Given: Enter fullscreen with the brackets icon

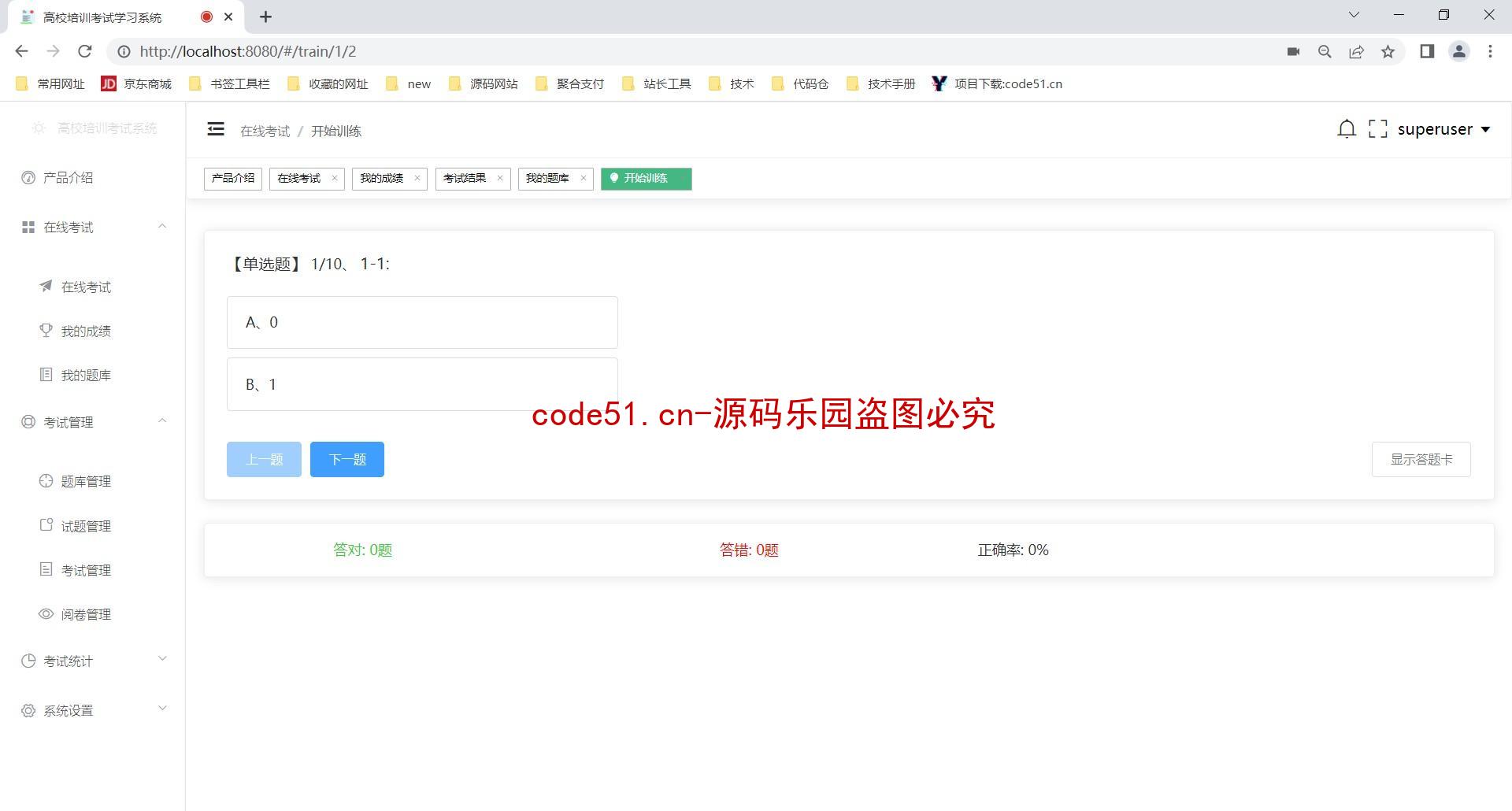Looking at the screenshot, I should [x=1377, y=129].
